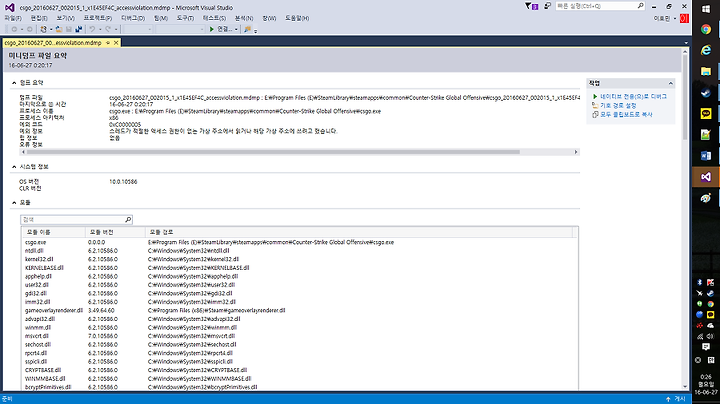Open Steam from the taskbar
Screen dimensions: 720x404
pos(706,93)
